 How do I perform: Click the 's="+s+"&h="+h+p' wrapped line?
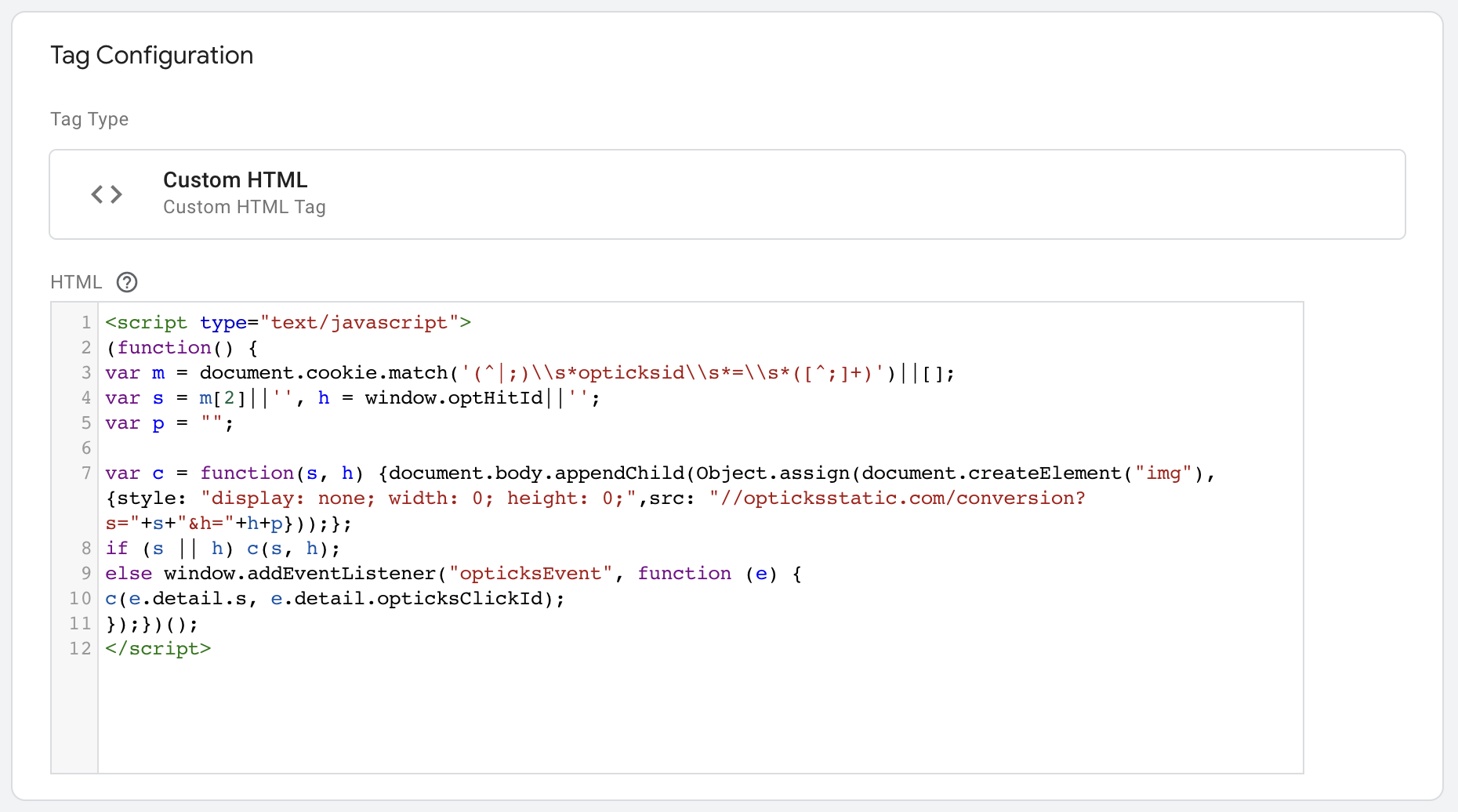229,523
